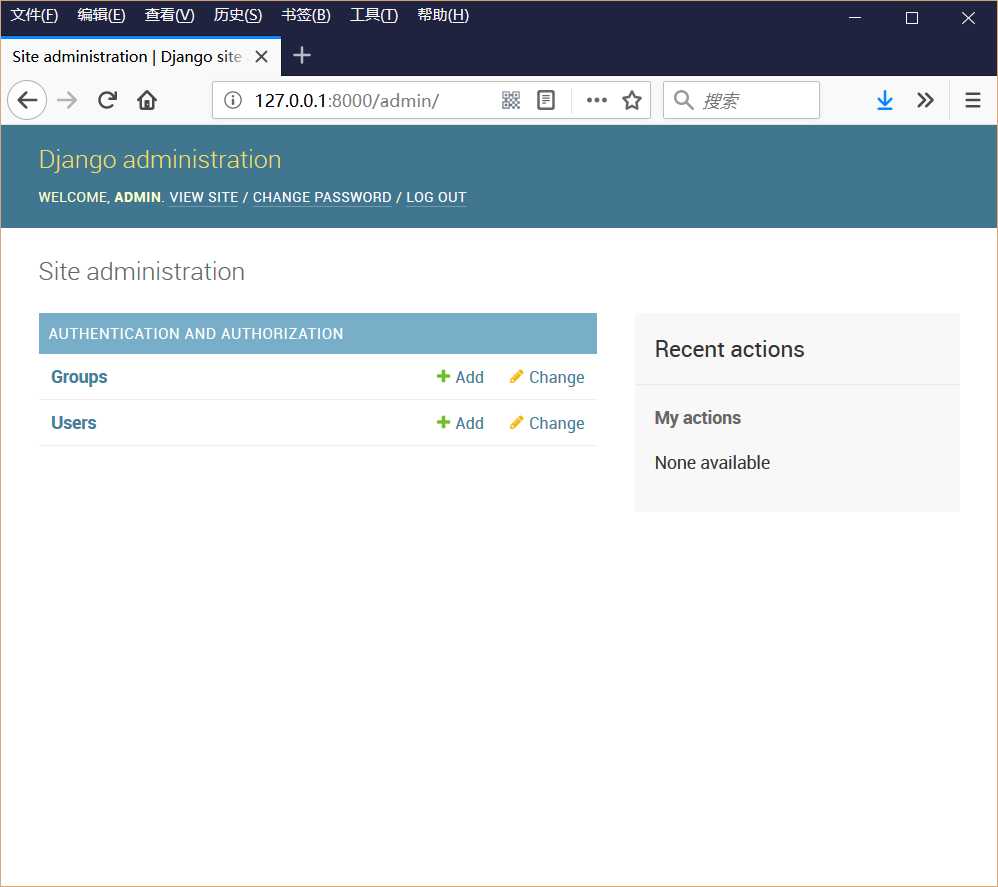This screenshot has width=998, height=887.
Task: Expand the toolbar overflow chevron
Action: click(925, 101)
